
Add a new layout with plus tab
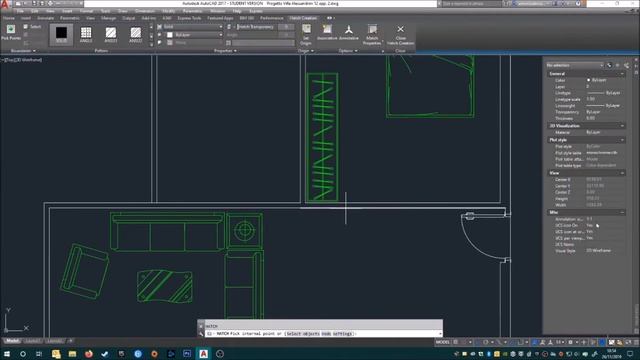pyautogui.click(x=71, y=341)
